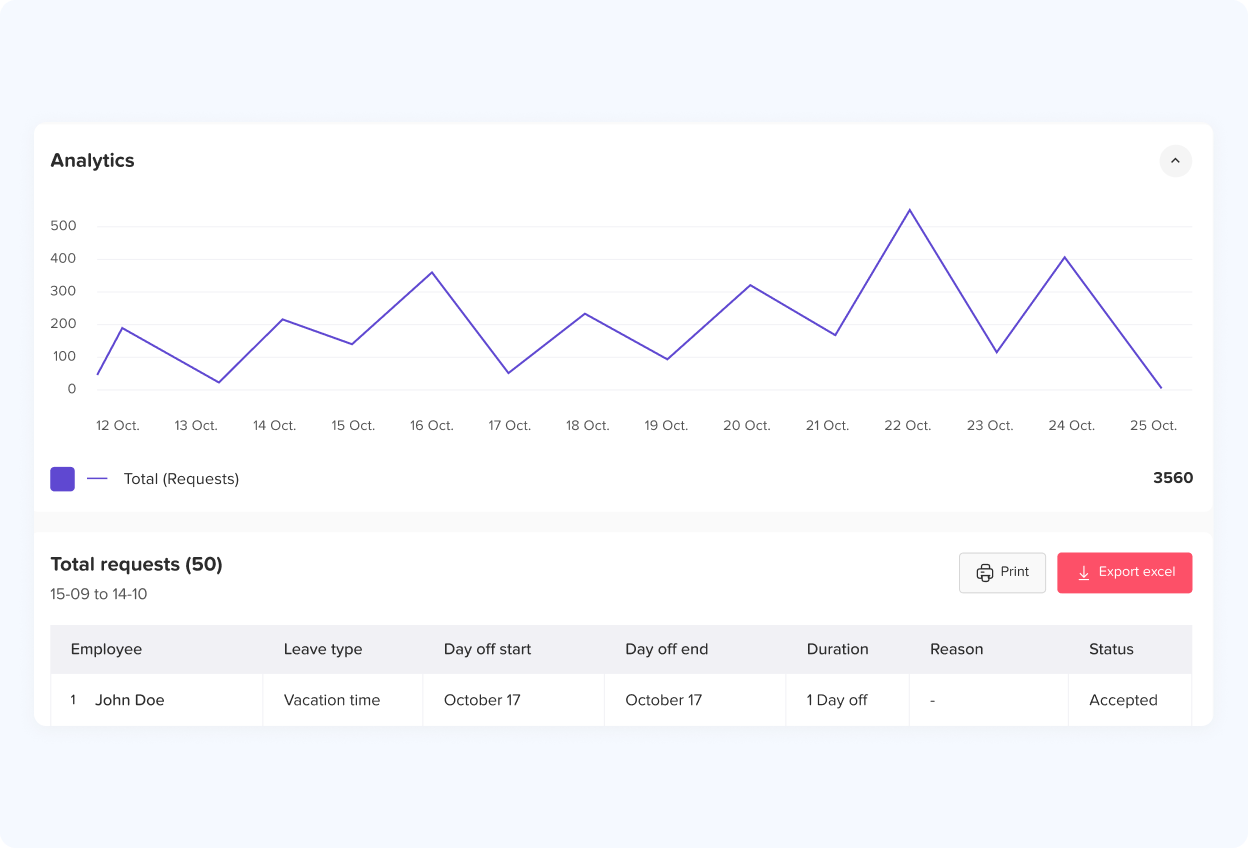Click the purple Total (Requests) legend swatch
This screenshot has width=1248, height=848.
click(x=62, y=479)
